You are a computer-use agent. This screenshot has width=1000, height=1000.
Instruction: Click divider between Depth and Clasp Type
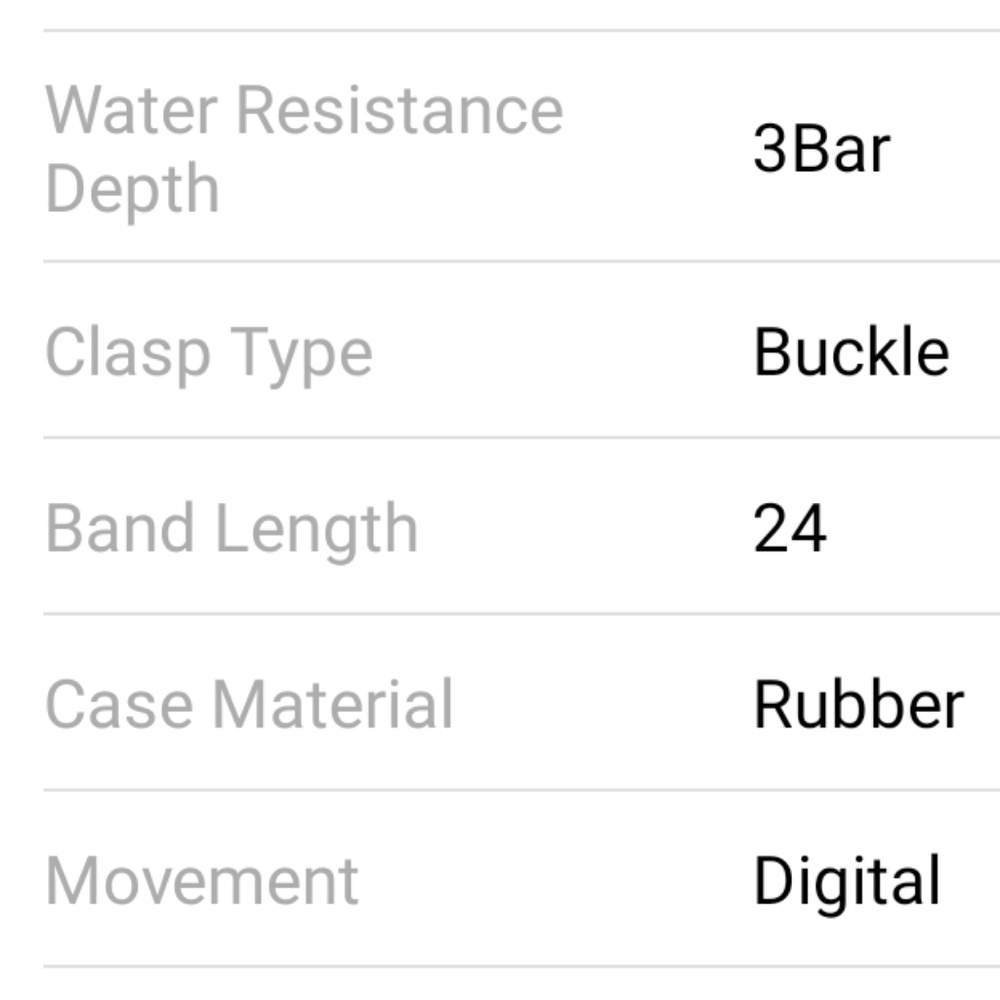click(522, 261)
